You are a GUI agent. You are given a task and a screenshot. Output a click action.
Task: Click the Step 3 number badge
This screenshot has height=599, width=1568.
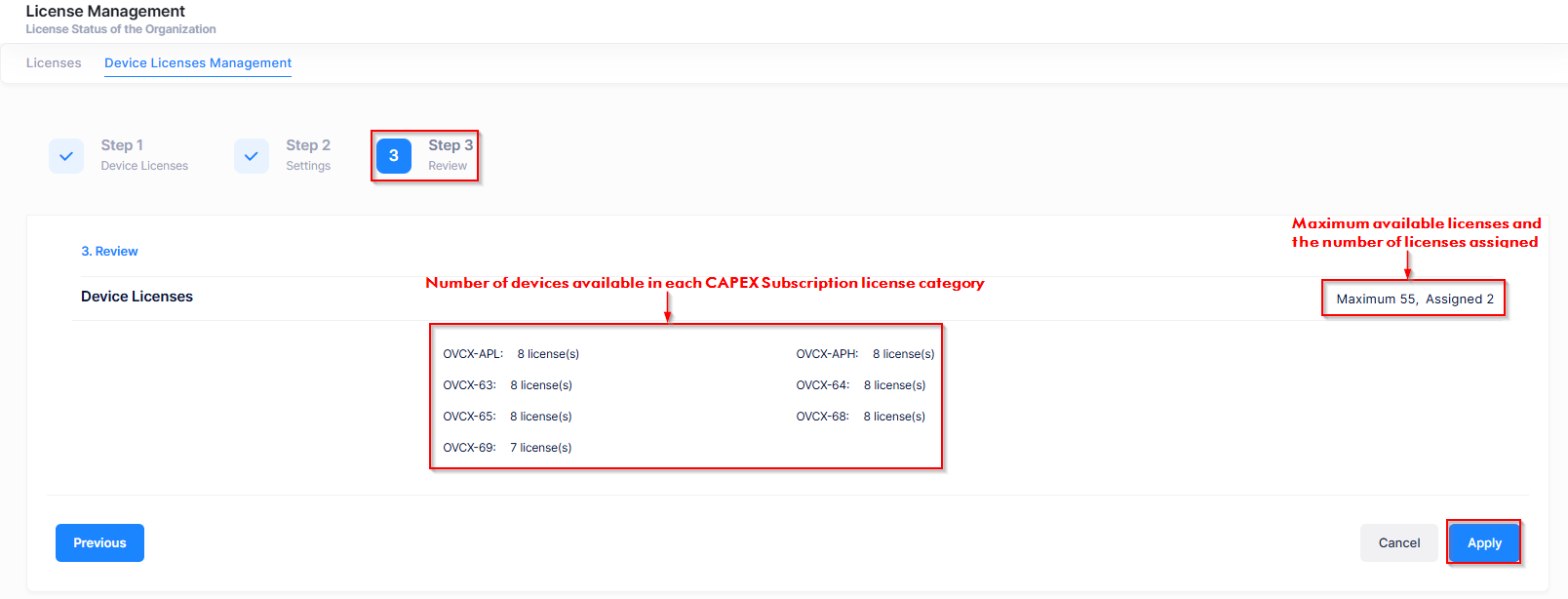[394, 156]
